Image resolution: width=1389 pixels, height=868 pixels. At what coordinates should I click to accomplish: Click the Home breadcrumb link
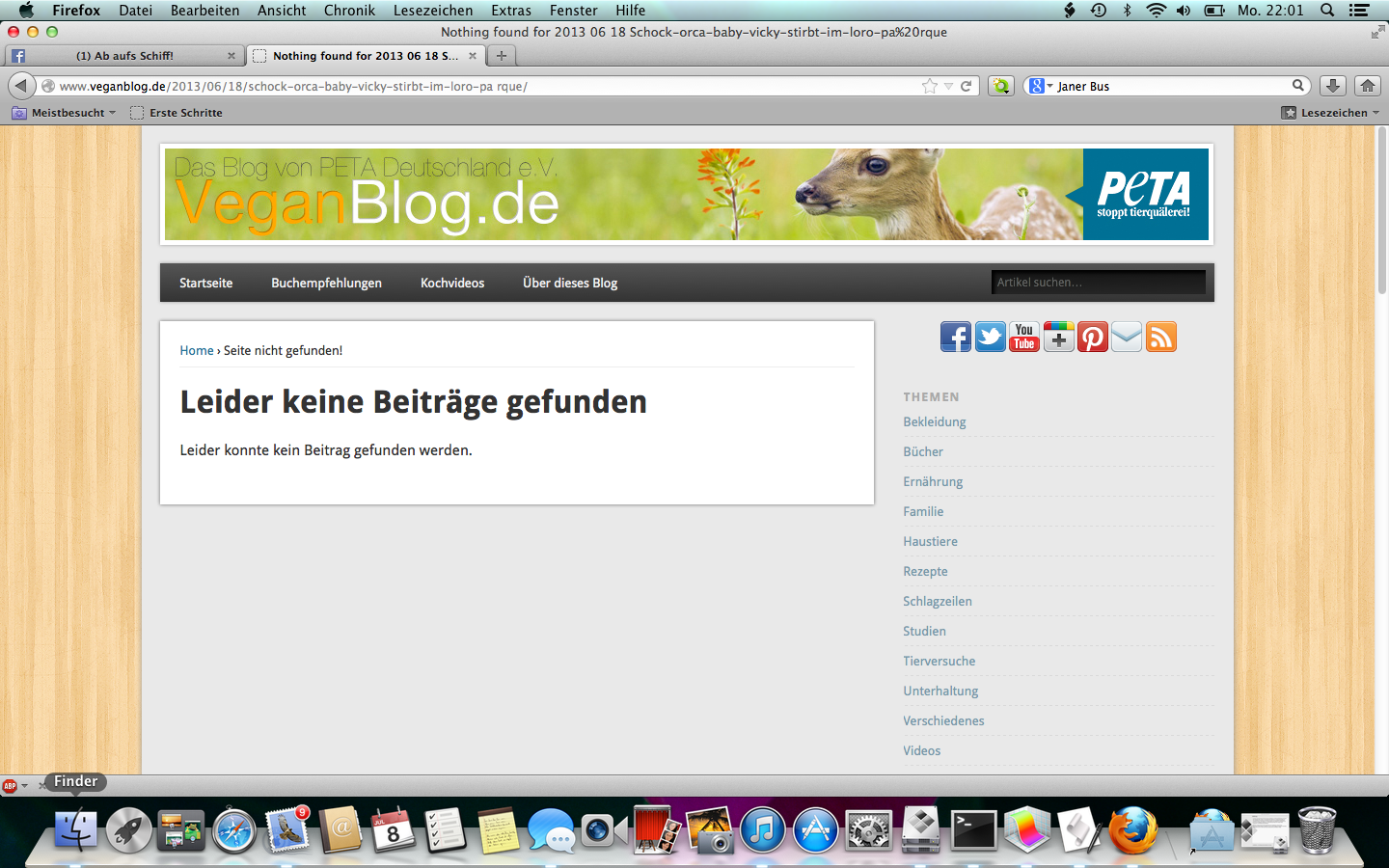[197, 350]
